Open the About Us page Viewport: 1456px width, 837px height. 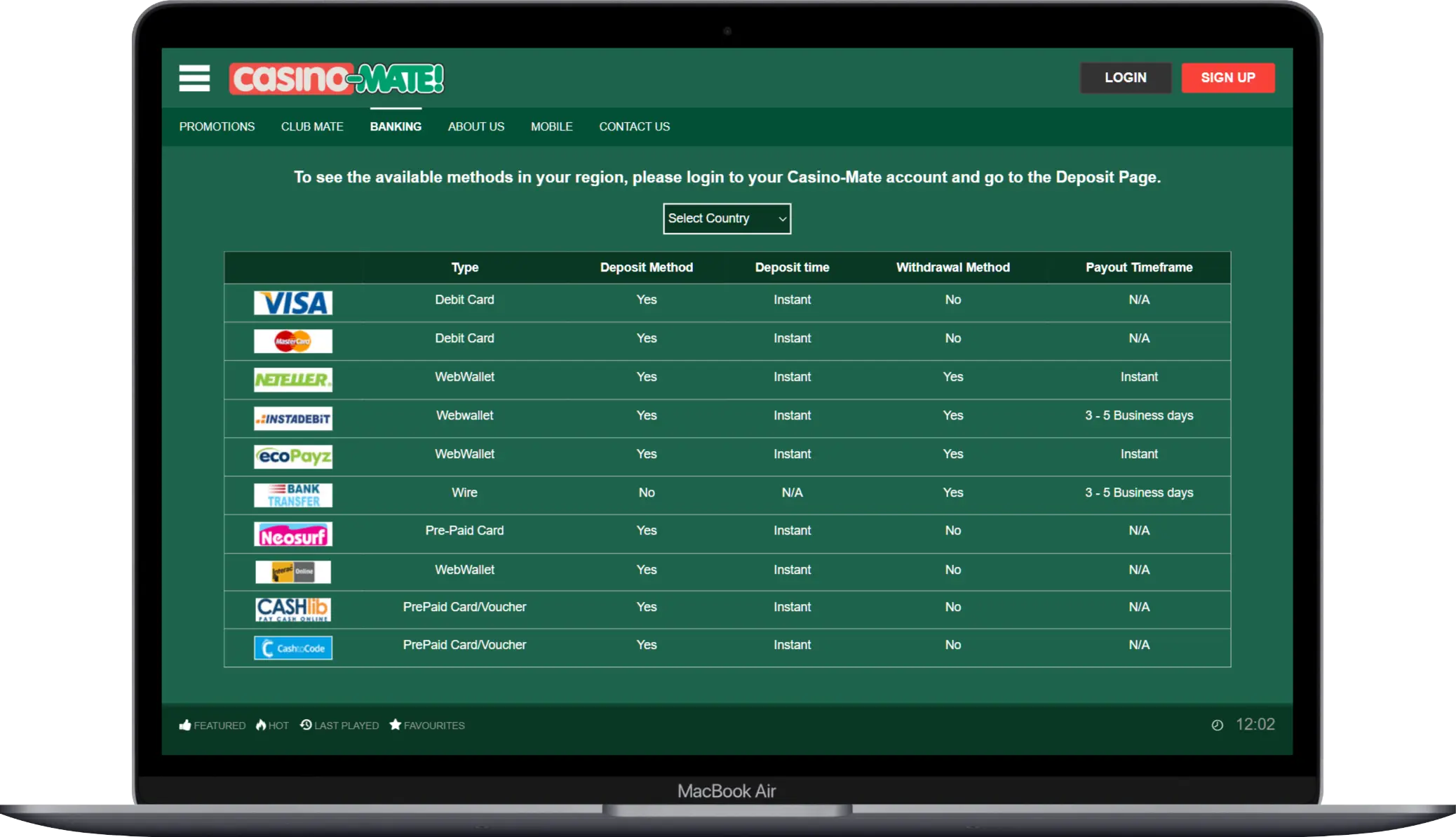476,127
